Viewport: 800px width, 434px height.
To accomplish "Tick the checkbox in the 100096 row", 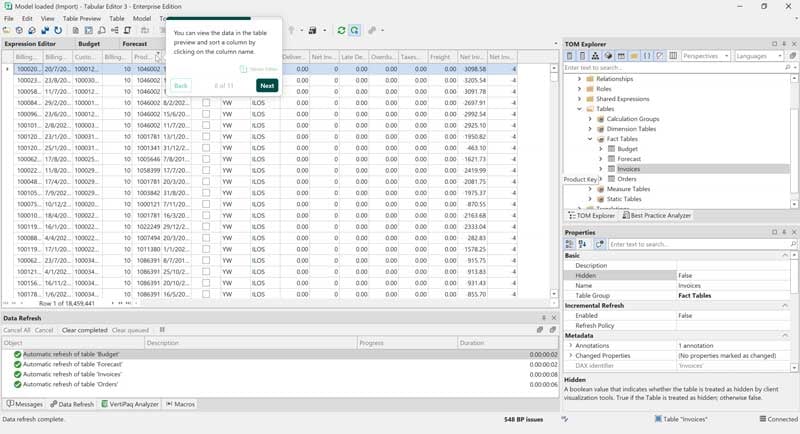I will [206, 114].
